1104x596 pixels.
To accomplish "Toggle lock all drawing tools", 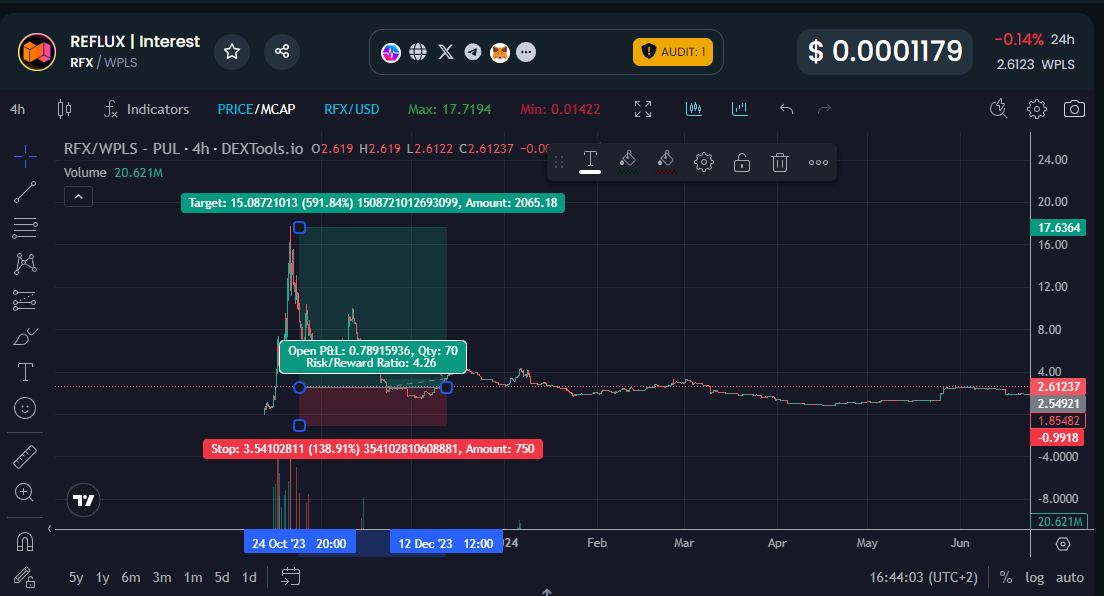I will (25, 578).
